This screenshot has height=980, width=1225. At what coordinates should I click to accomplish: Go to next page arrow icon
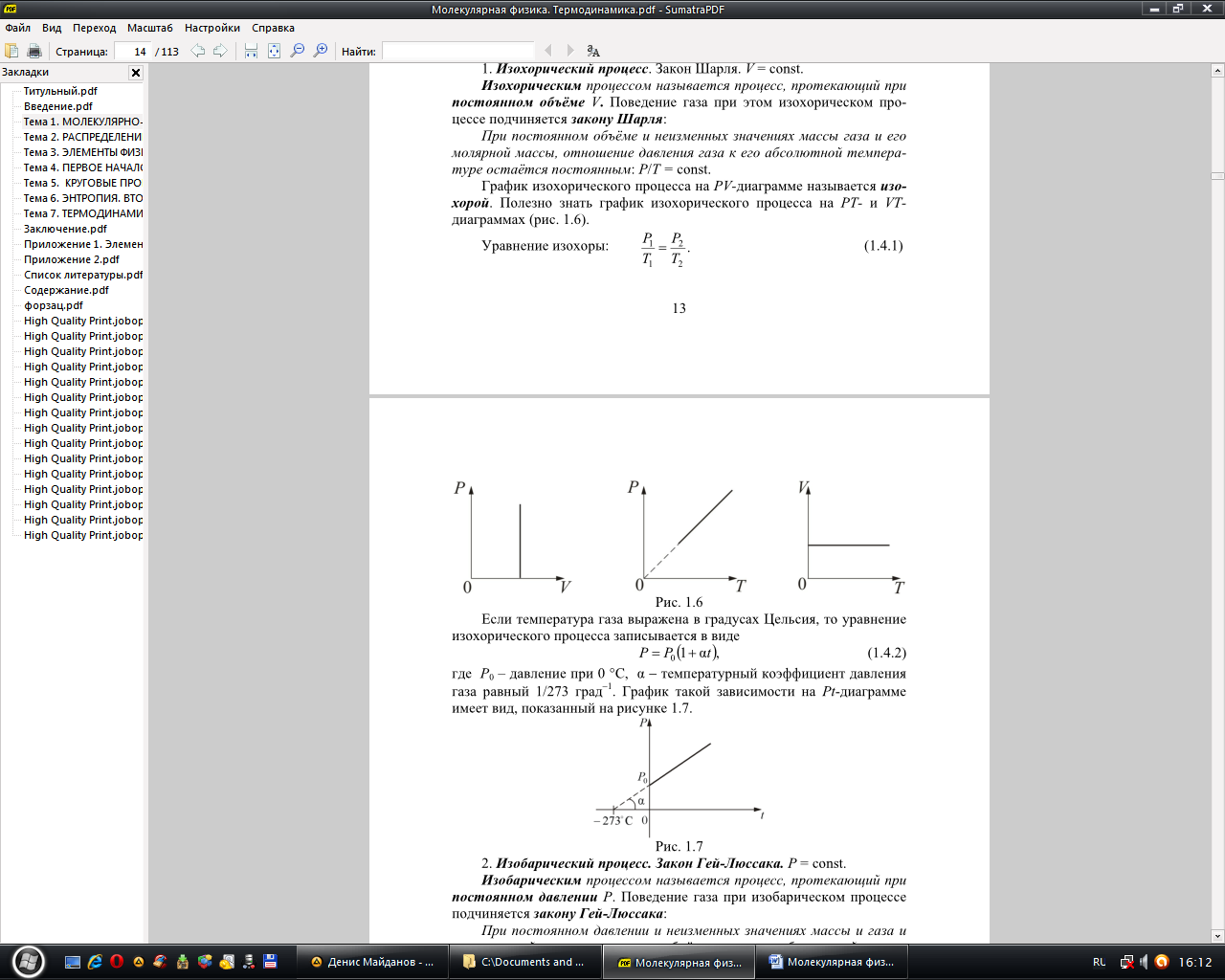click(x=220, y=51)
